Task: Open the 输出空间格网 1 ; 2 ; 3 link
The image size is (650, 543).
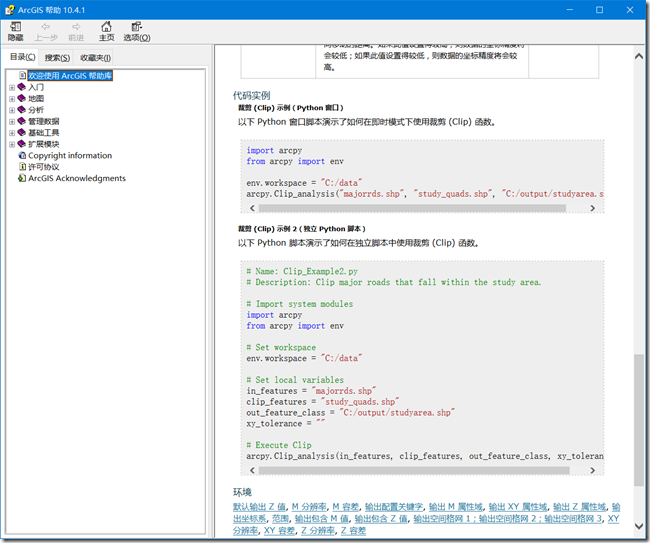Action: pyautogui.click(x=507, y=518)
